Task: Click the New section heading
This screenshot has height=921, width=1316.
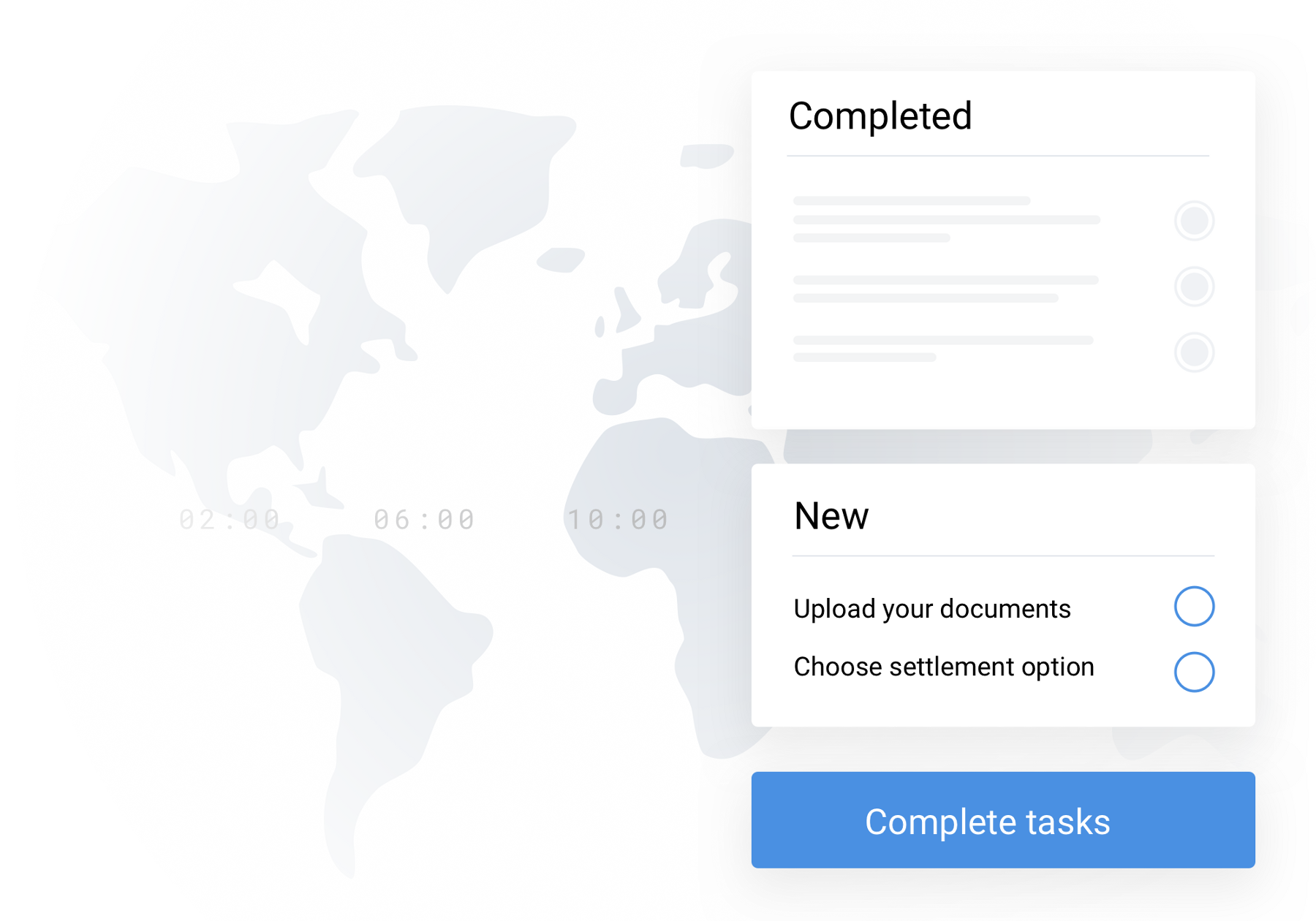Action: [831, 516]
